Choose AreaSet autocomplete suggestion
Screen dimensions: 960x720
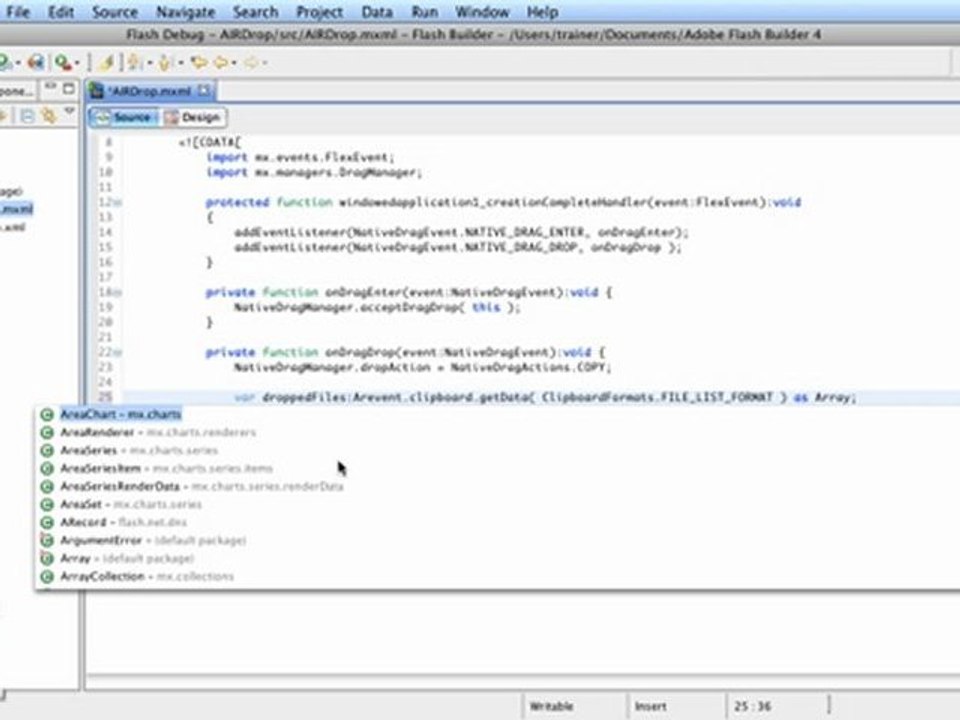[130, 504]
